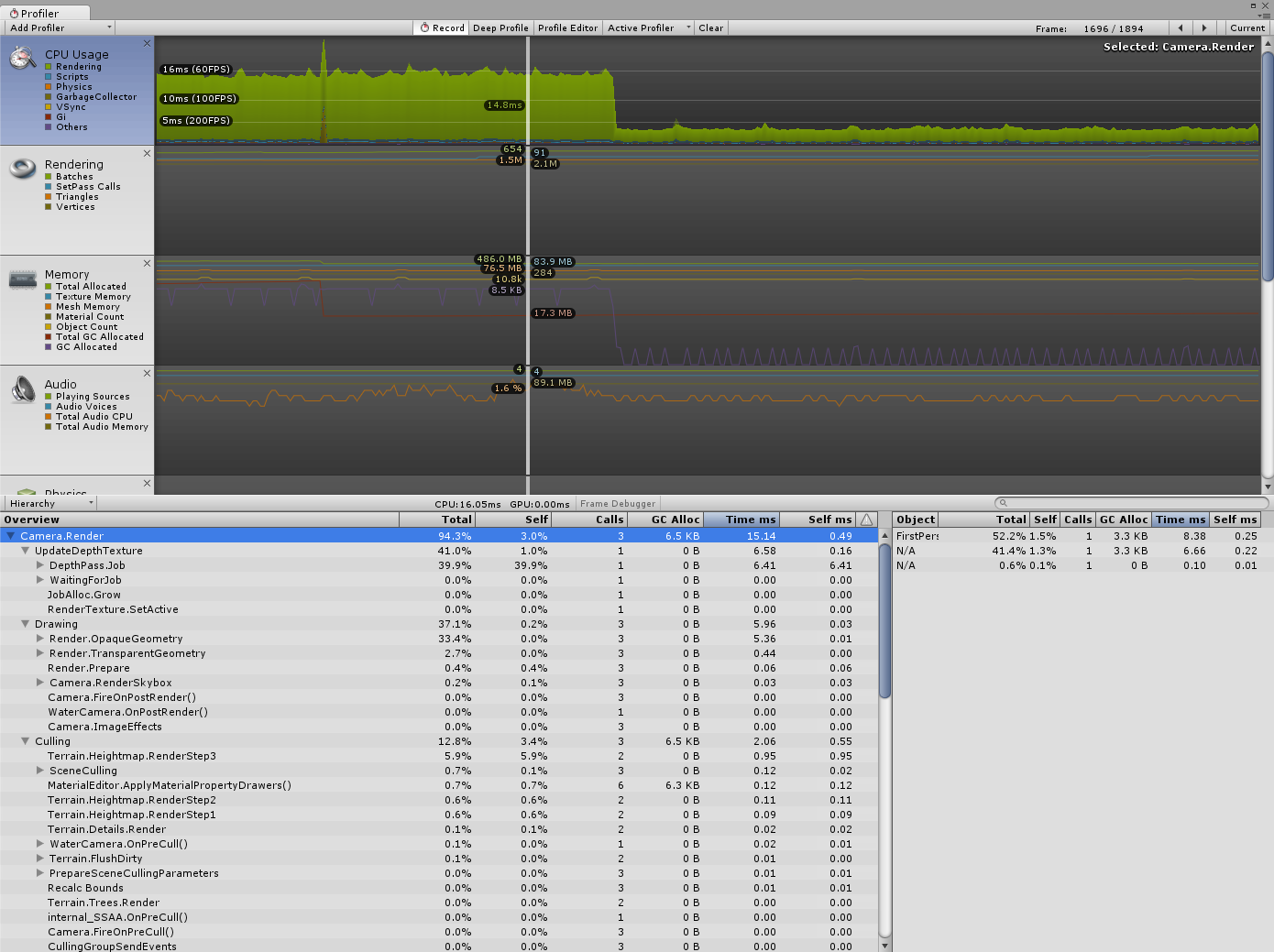Viewport: 1274px width, 952px height.
Task: Collapse the Drawing row
Action: 26,624
